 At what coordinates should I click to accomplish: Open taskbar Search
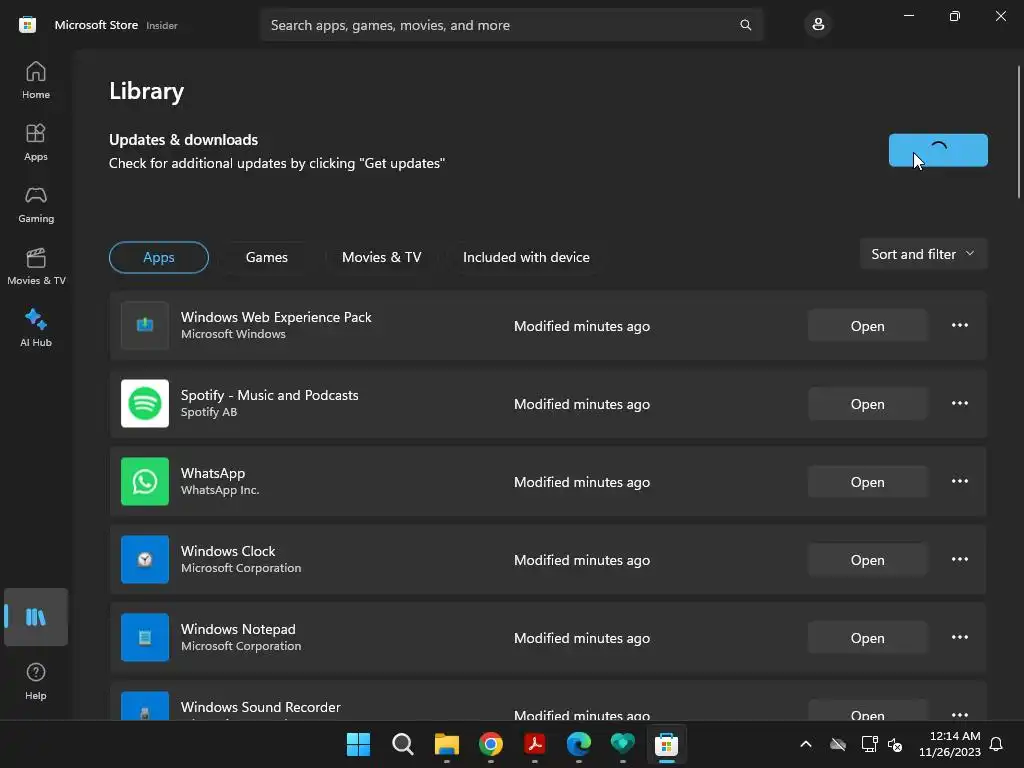(x=402, y=744)
